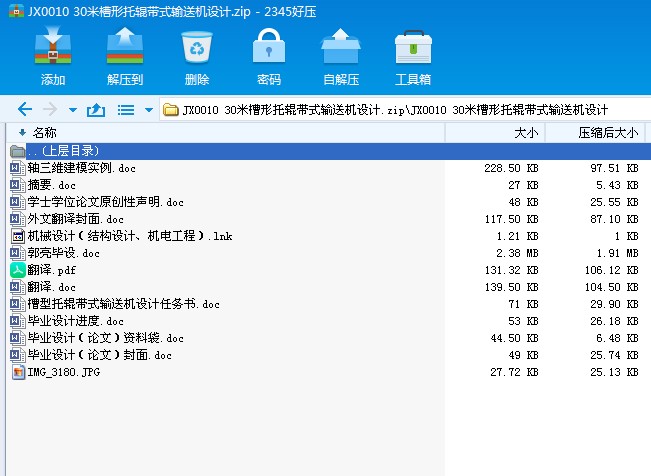The width and height of the screenshot is (651, 476).
Task: Sort files by 大小 column header
Action: click(526, 132)
